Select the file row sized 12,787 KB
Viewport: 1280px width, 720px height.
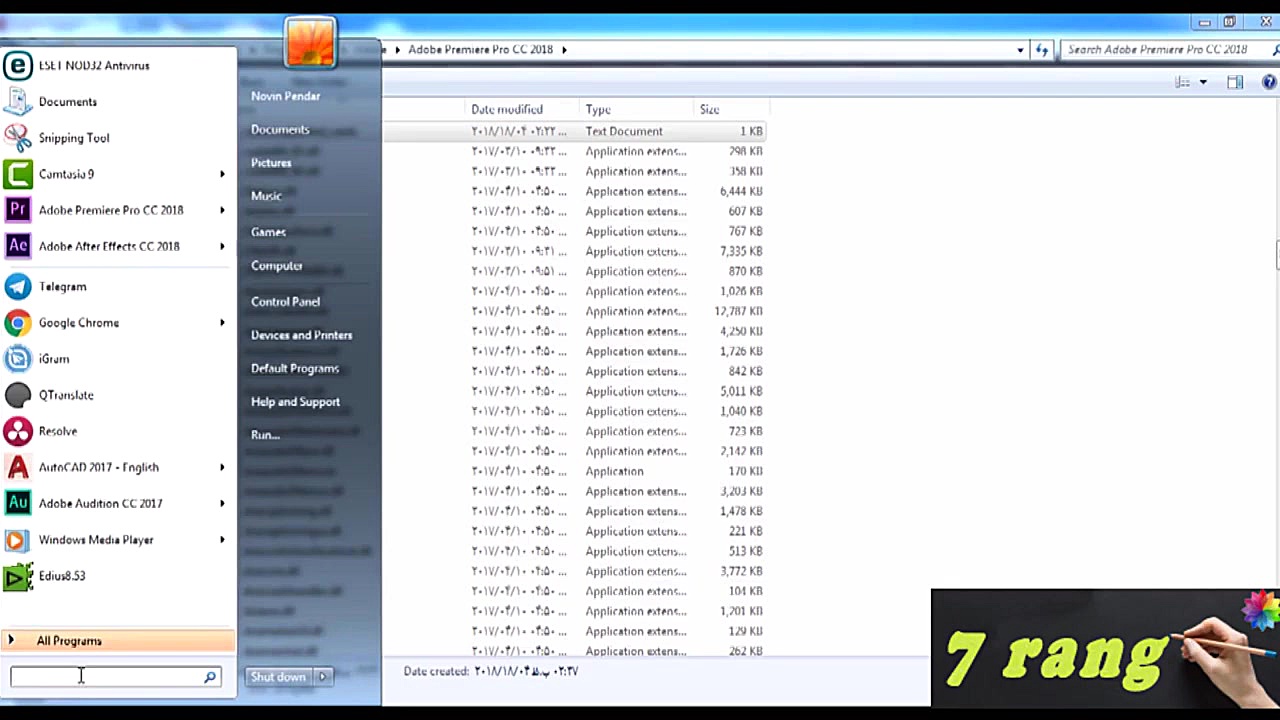click(575, 311)
